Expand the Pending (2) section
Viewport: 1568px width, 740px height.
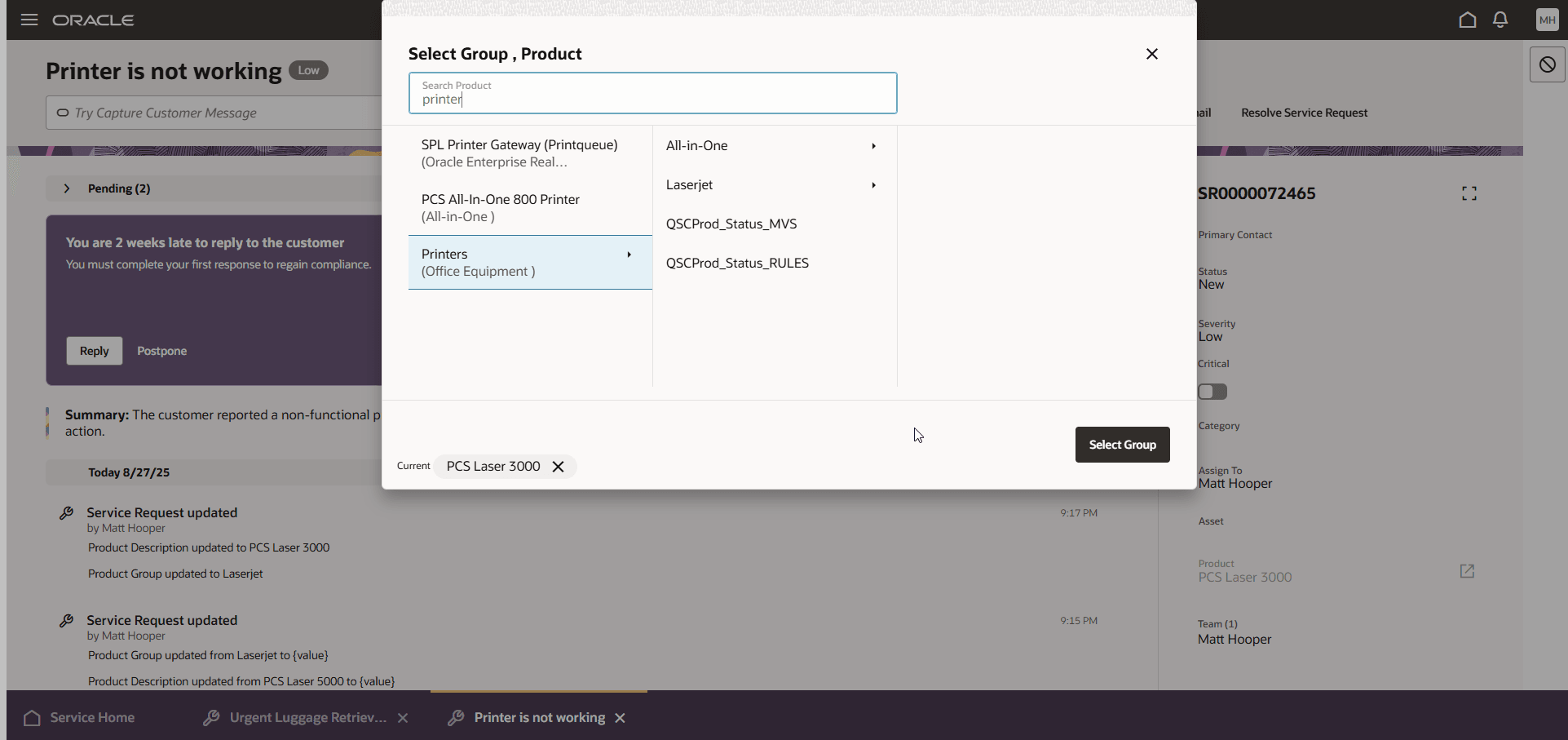click(67, 188)
